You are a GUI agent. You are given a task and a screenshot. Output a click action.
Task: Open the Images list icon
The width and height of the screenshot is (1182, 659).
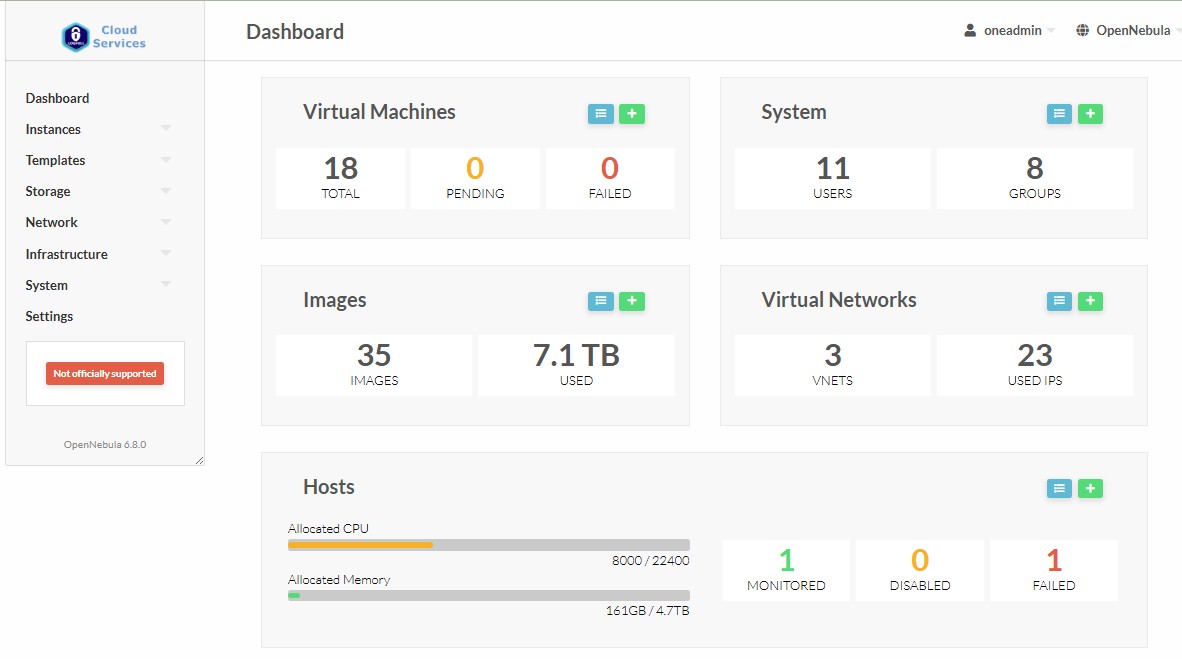pos(600,301)
